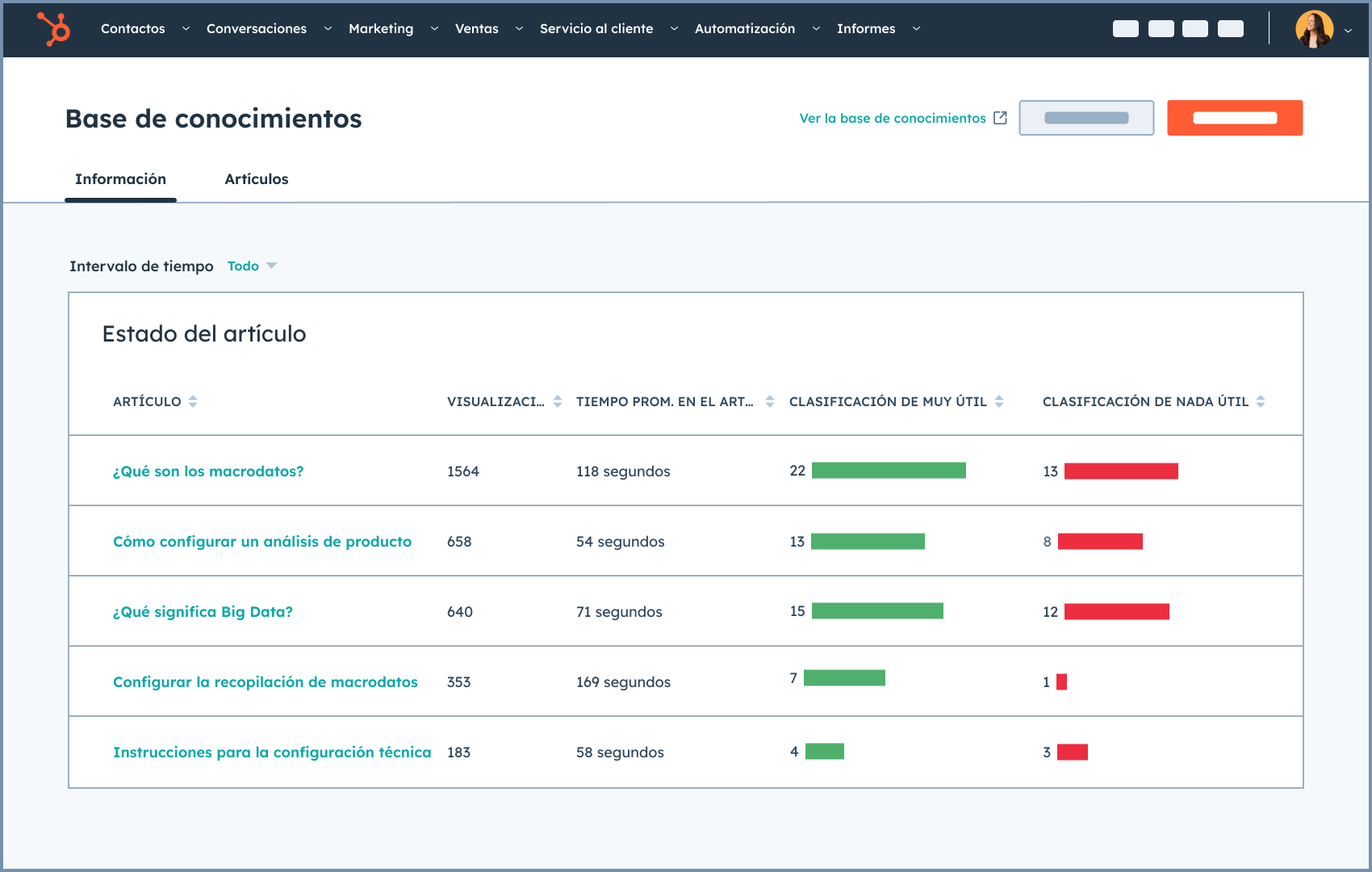Click Ver la base de conocimientos link

[893, 119]
